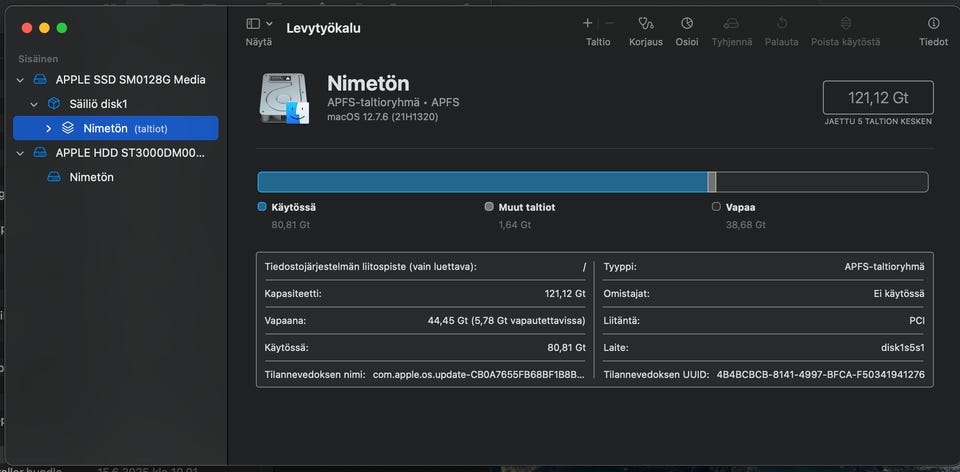Image resolution: width=960 pixels, height=472 pixels.
Task: Remove a volume with the minus icon
Action: click(609, 23)
